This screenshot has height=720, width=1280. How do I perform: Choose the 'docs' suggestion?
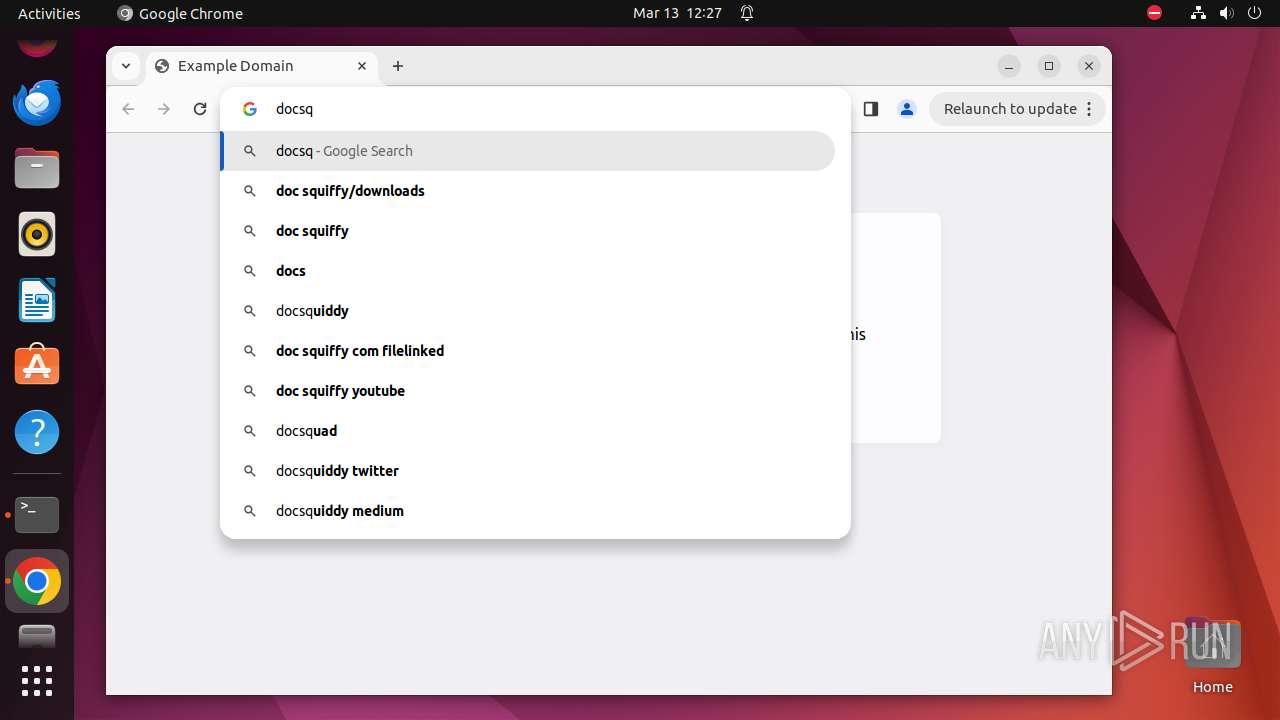coord(528,271)
